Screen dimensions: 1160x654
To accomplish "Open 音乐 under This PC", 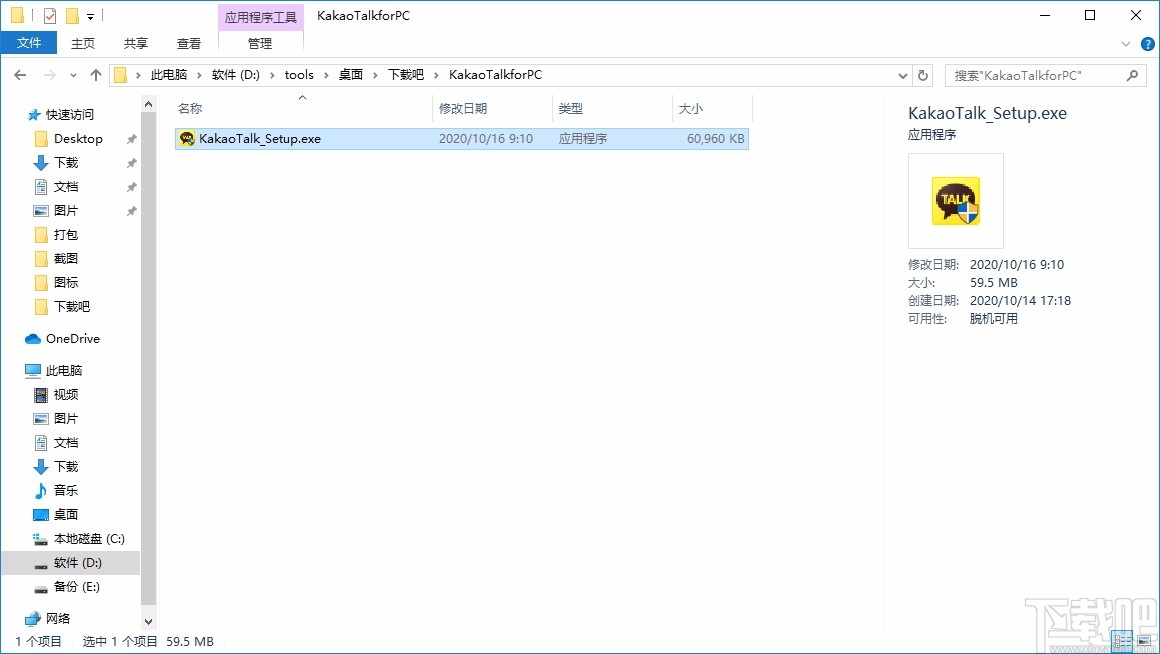I will (66, 490).
